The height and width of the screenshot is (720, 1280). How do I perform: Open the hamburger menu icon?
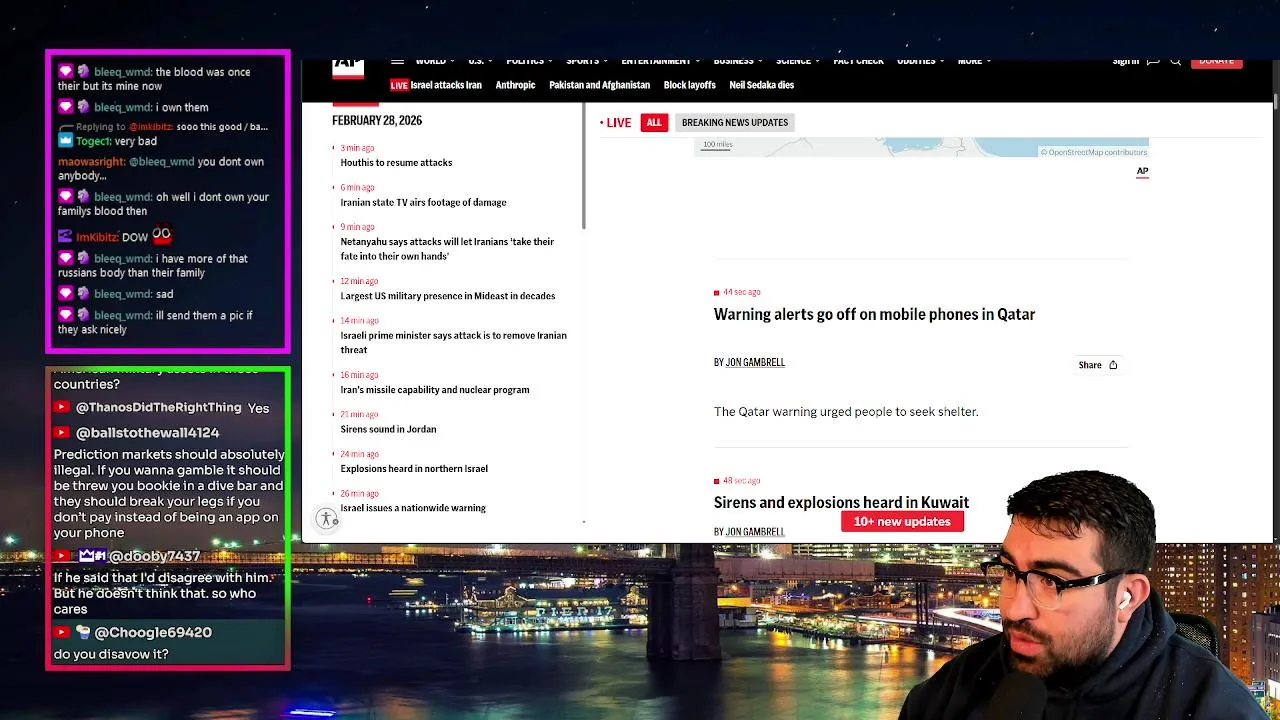[397, 62]
